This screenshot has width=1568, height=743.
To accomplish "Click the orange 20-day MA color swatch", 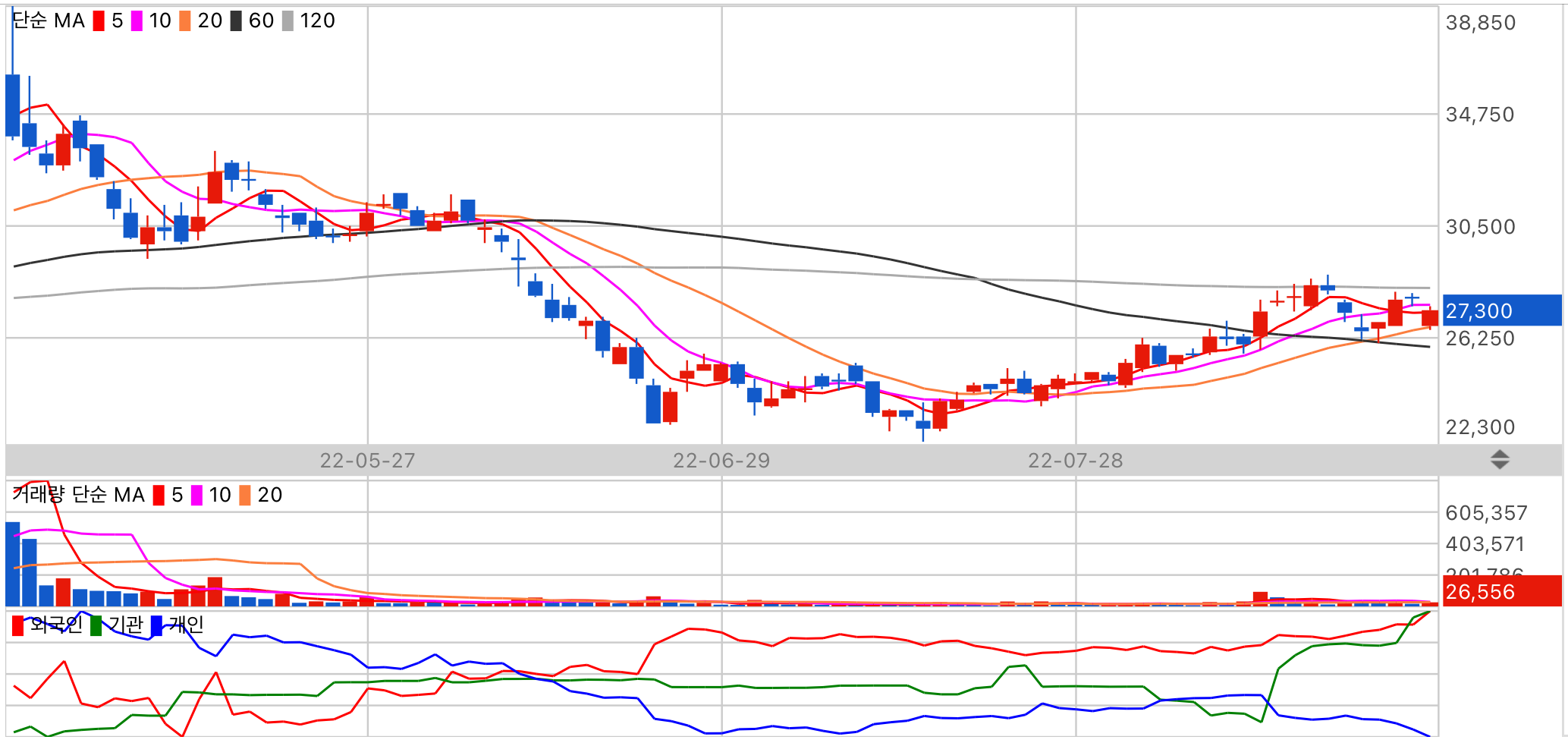I will 185,21.
